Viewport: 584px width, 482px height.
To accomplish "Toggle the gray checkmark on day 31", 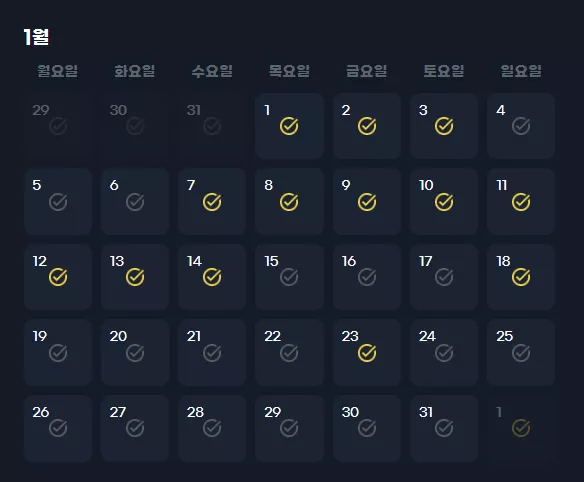I will [444, 428].
